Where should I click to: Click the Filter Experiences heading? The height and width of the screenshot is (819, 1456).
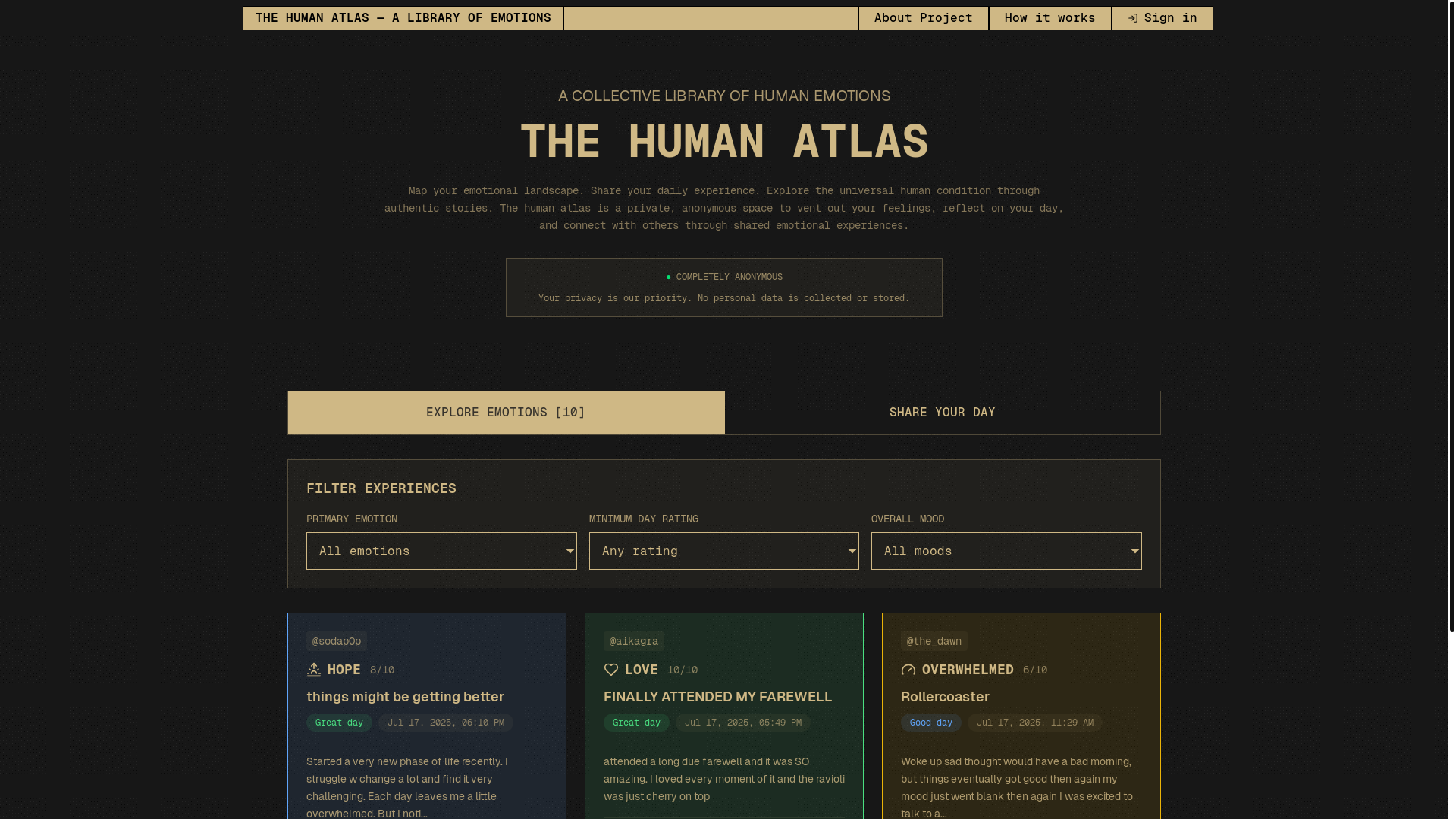tap(381, 488)
